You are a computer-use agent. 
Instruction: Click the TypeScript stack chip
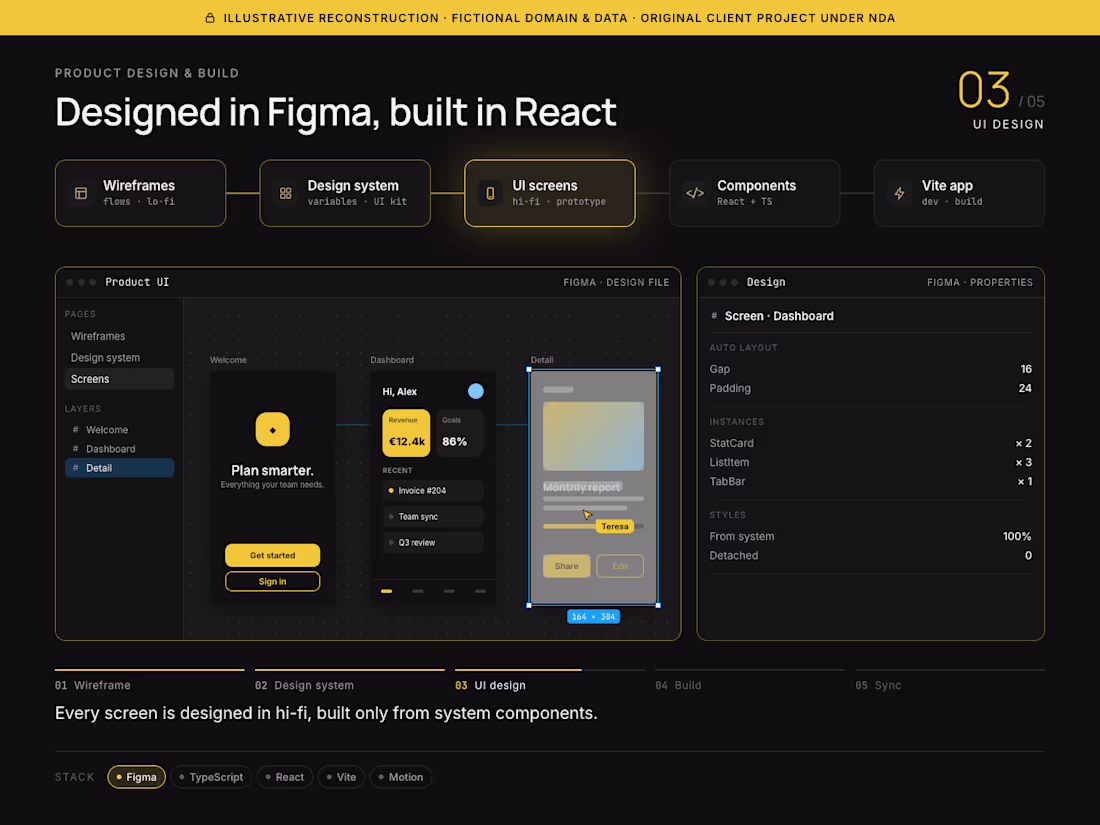[x=211, y=777]
